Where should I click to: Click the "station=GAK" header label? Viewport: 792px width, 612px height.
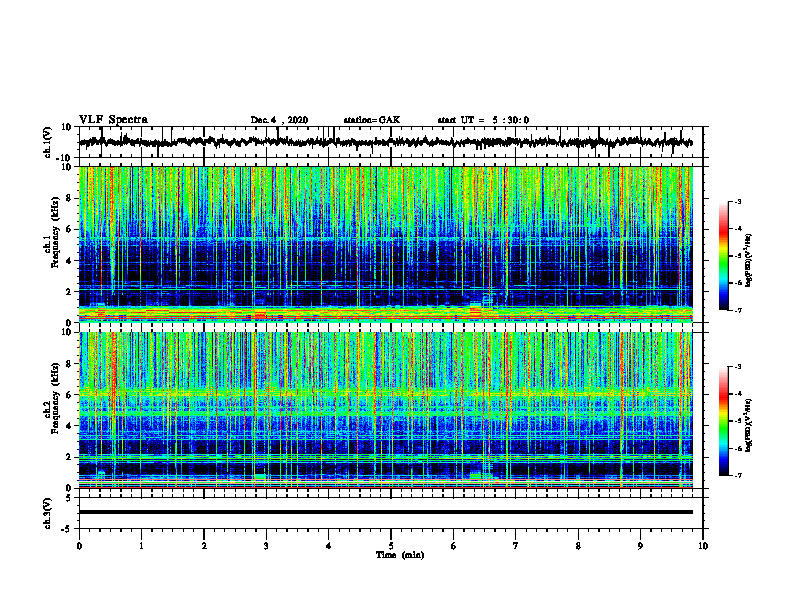(x=372, y=120)
